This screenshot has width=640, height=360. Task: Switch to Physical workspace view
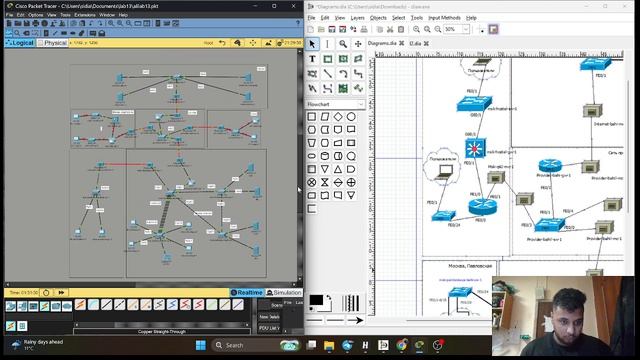coord(52,43)
